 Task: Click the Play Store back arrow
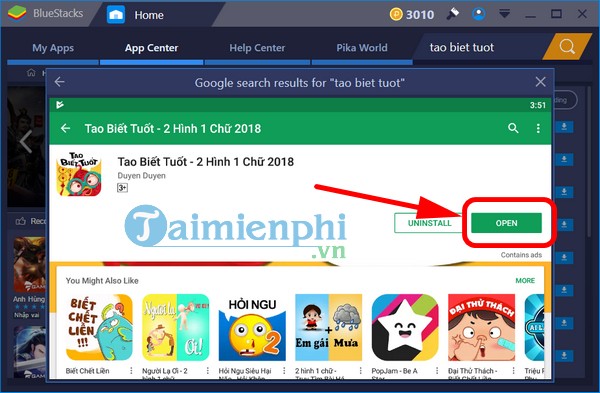pyautogui.click(x=65, y=128)
